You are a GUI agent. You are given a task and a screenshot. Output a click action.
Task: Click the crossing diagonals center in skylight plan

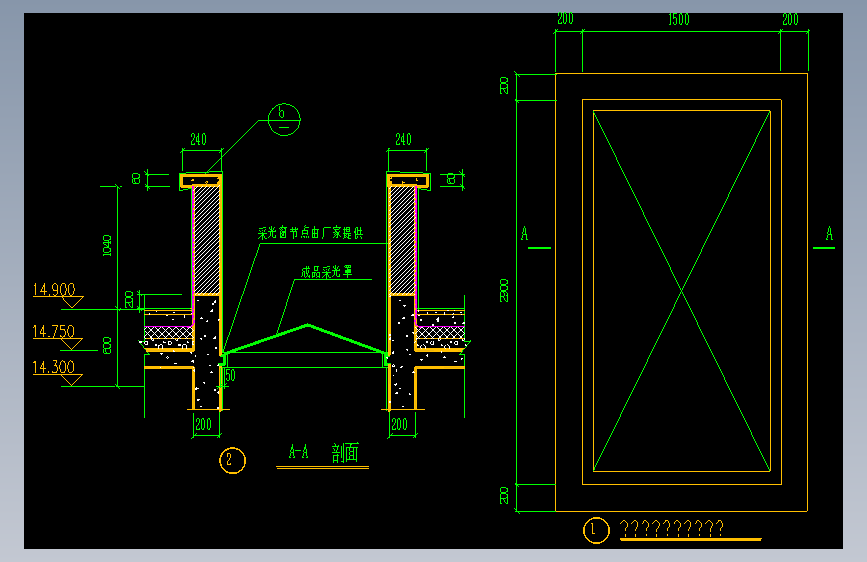682,291
